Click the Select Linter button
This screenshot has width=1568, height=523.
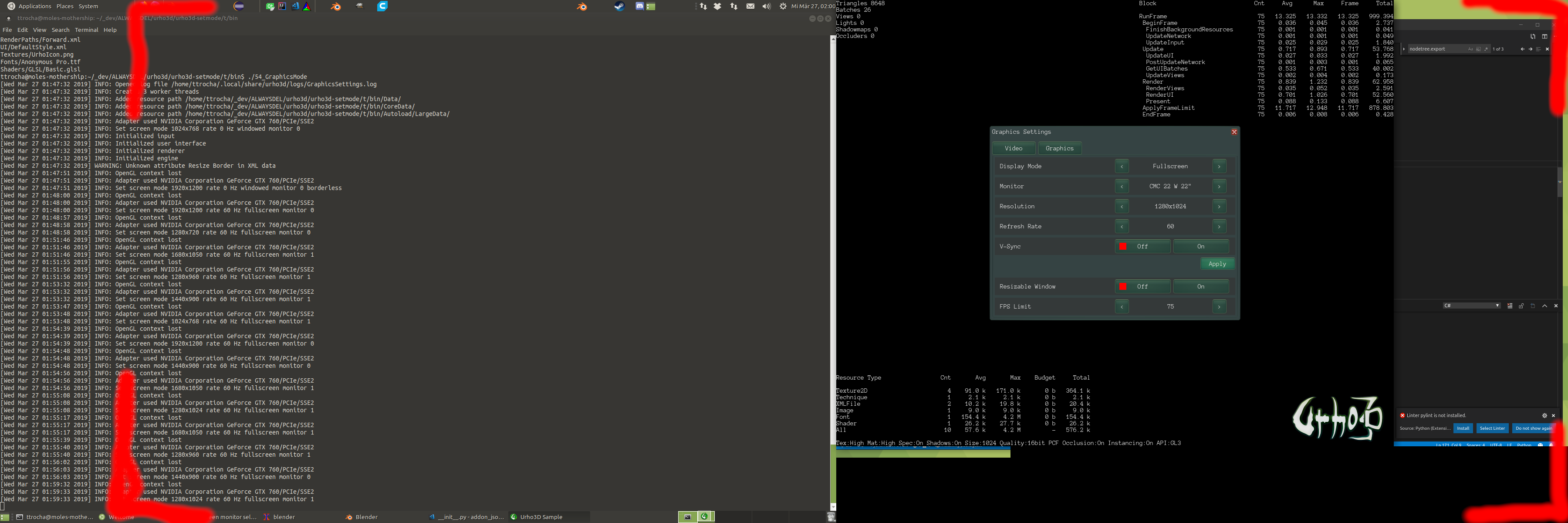coord(1492,428)
